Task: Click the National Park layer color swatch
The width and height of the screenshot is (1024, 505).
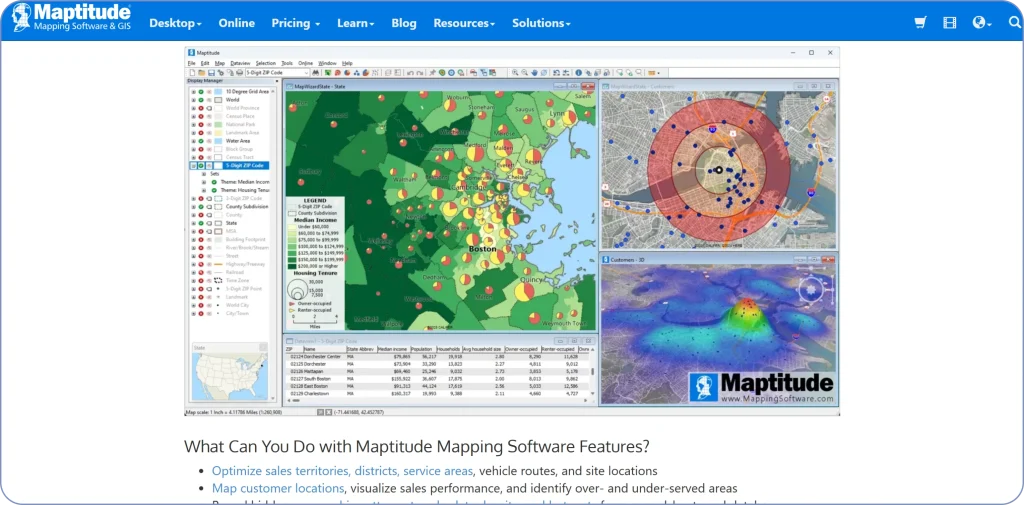Action: point(218,124)
